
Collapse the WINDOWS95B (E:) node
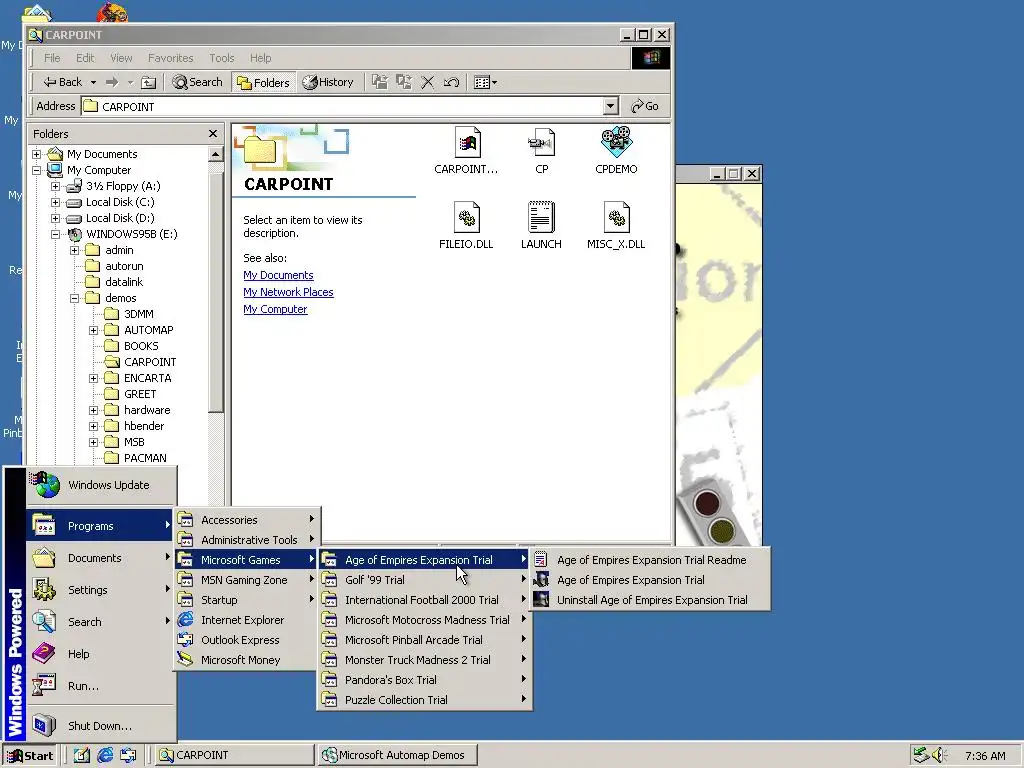pos(56,234)
